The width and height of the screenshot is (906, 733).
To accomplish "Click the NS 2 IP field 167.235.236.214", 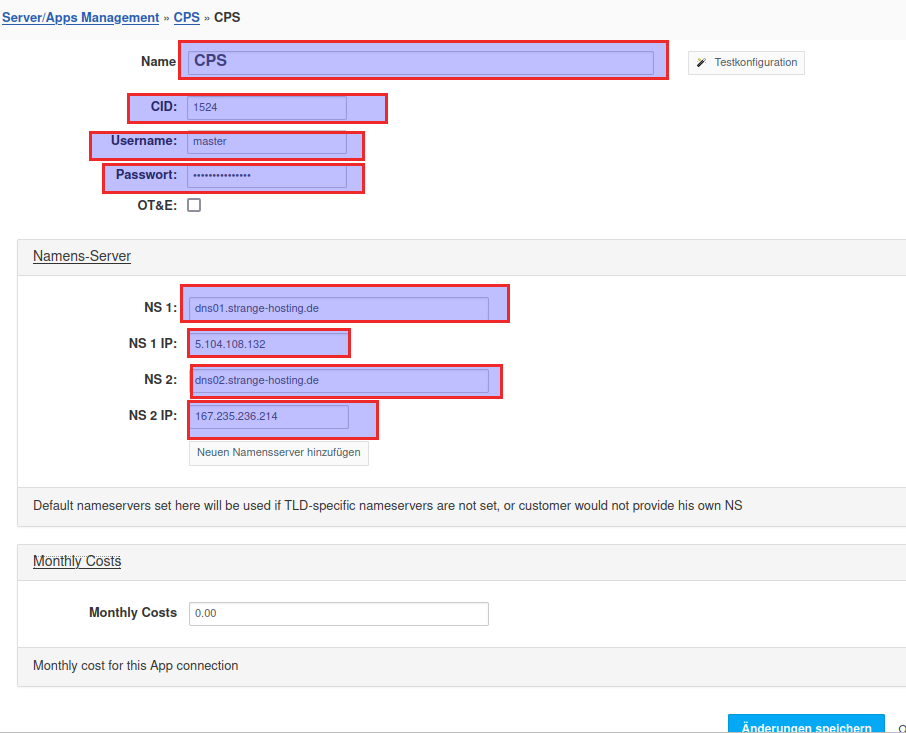I will [x=268, y=417].
